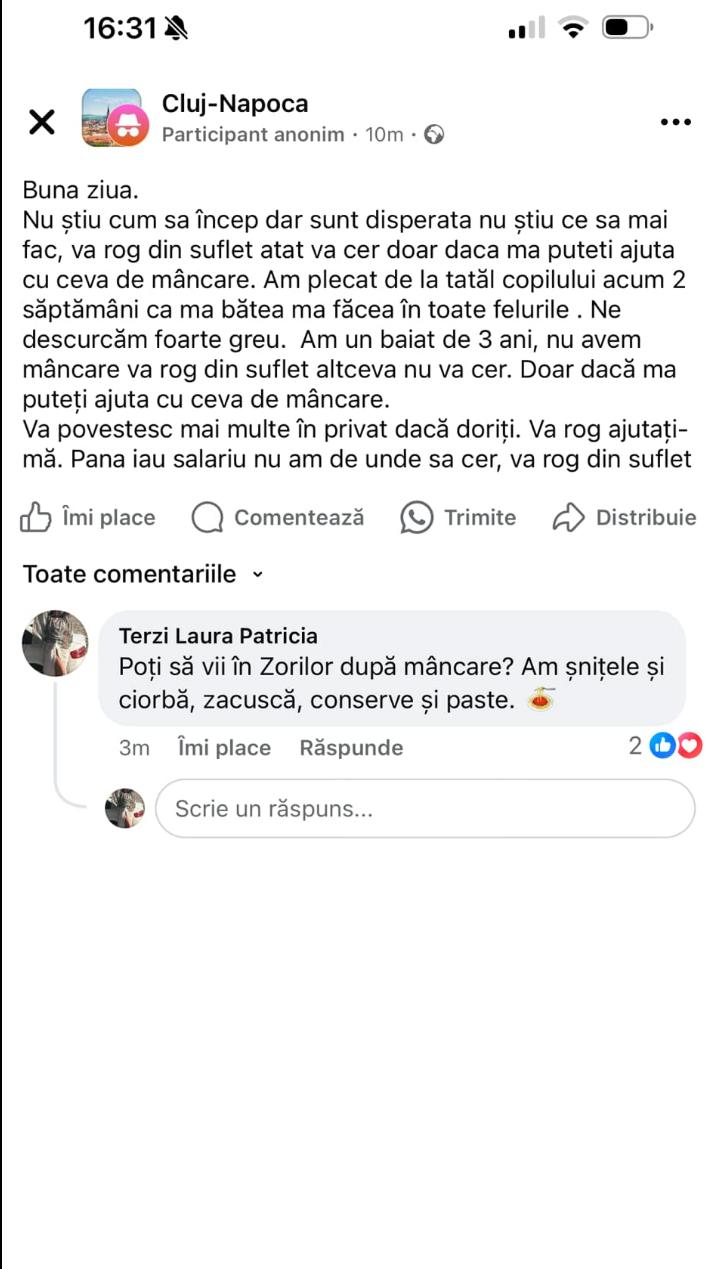Tap the 3m comment timestamp
The image size is (710, 1269).
pyautogui.click(x=134, y=748)
